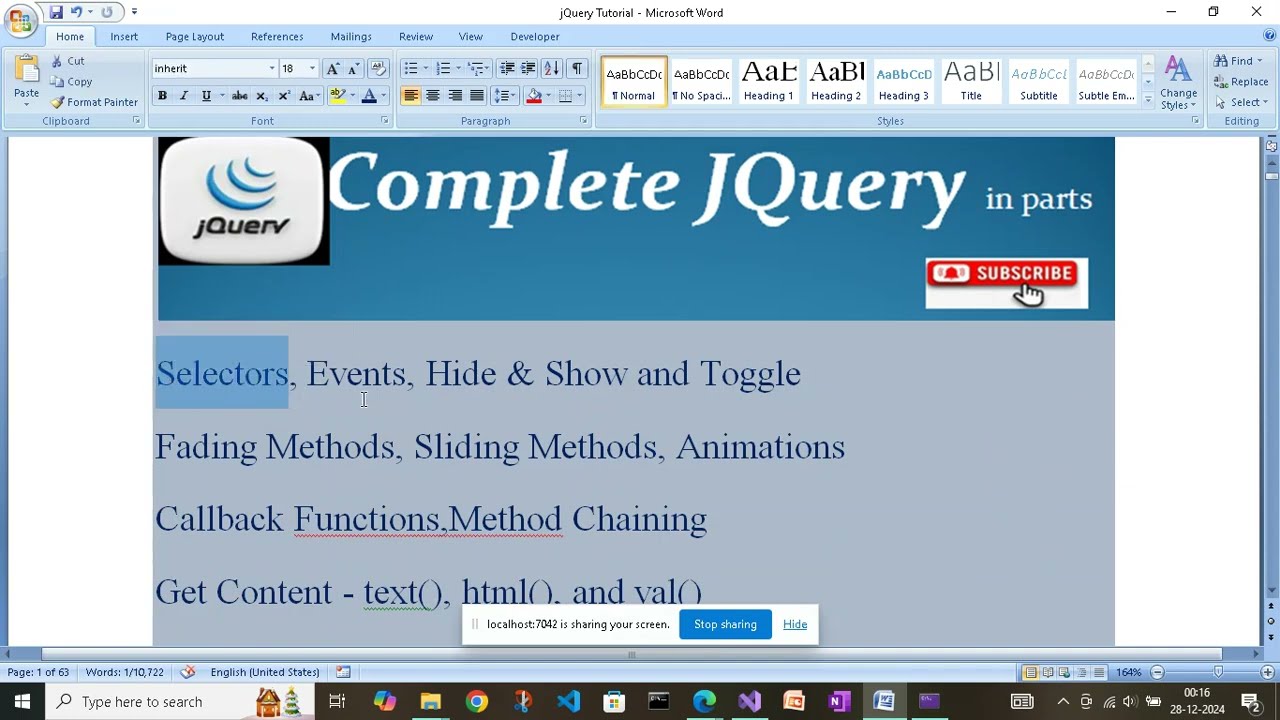
Task: Apply the Heading 1 style
Action: pos(769,81)
